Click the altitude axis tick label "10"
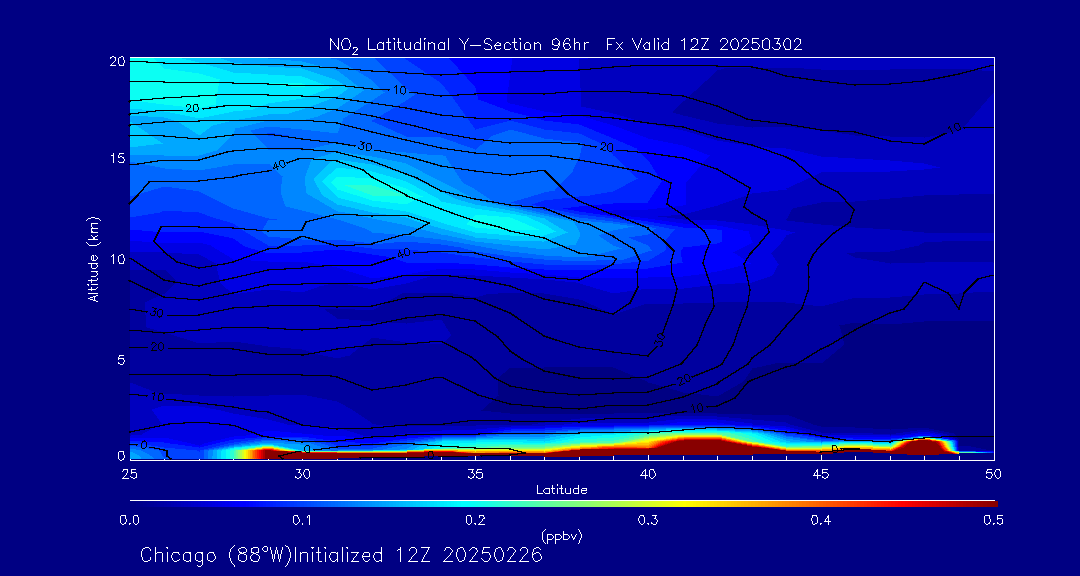 117,258
